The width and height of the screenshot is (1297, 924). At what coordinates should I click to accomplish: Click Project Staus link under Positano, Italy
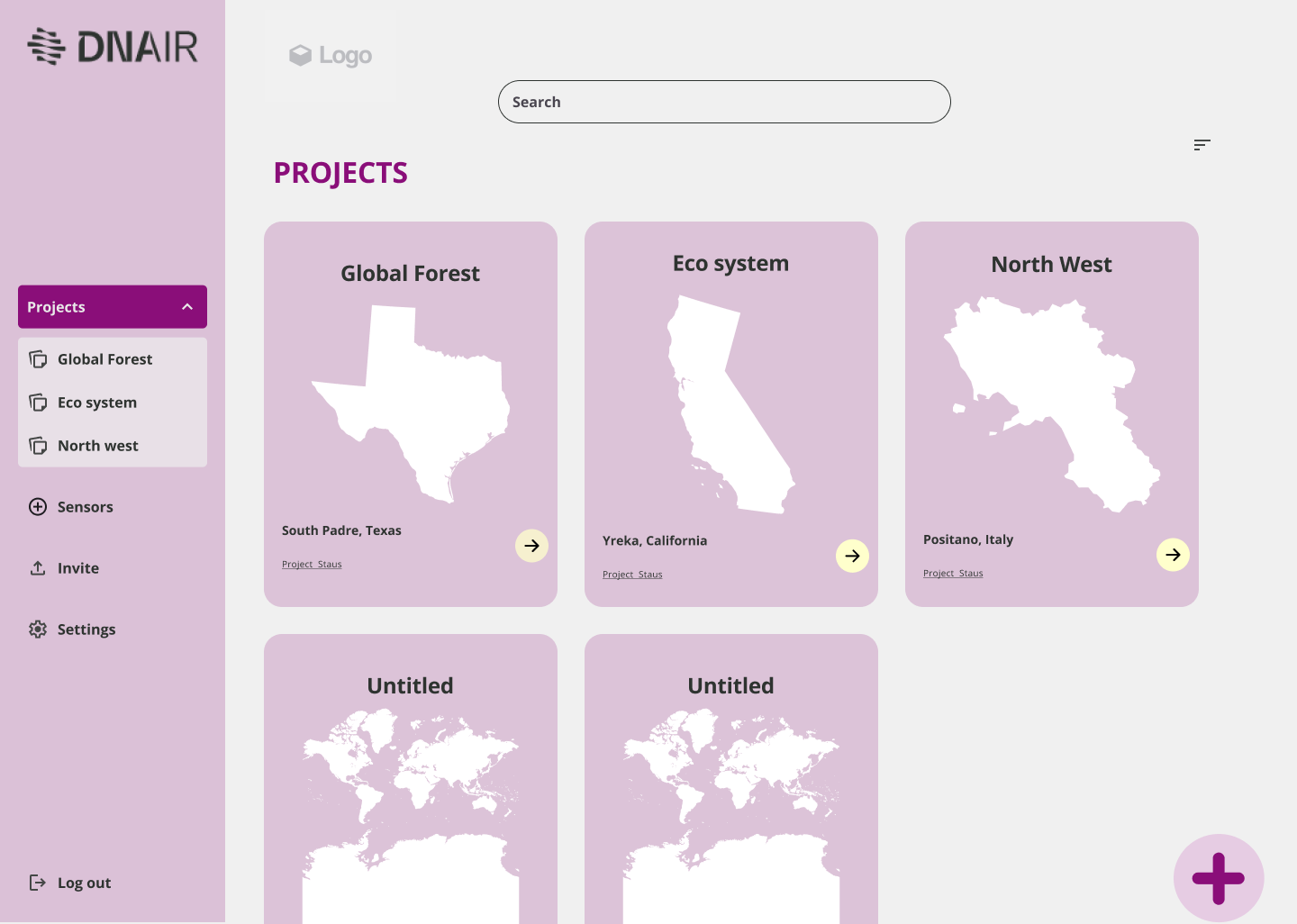[953, 574]
